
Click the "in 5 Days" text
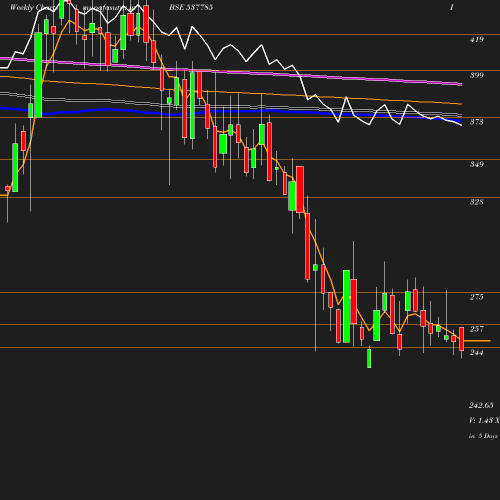483,436
